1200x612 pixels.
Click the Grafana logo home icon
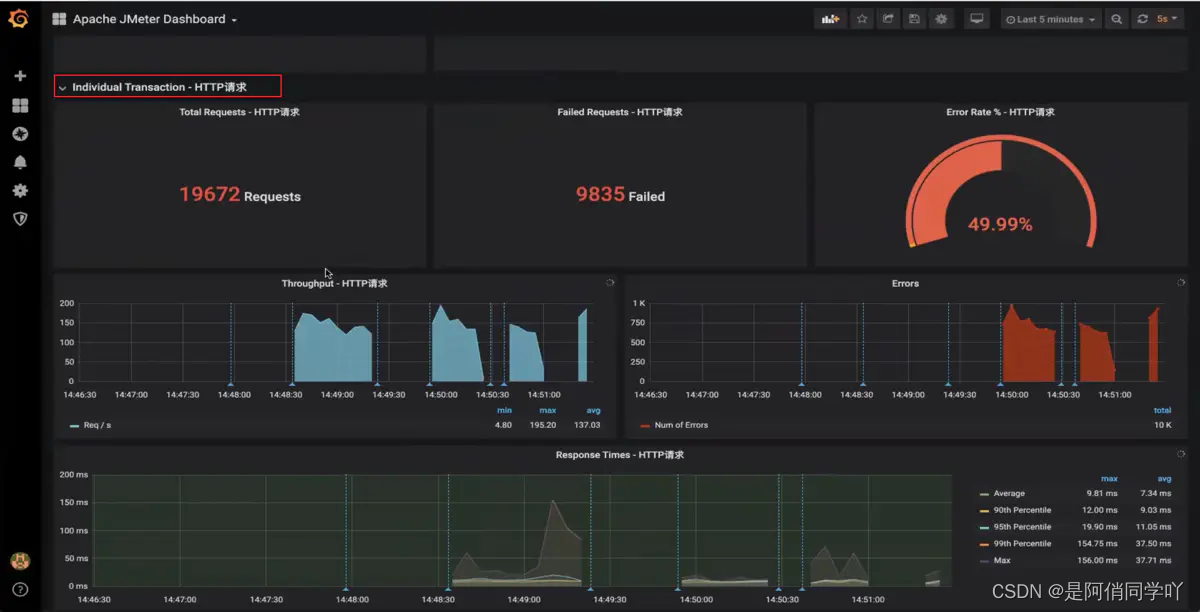click(x=18, y=19)
